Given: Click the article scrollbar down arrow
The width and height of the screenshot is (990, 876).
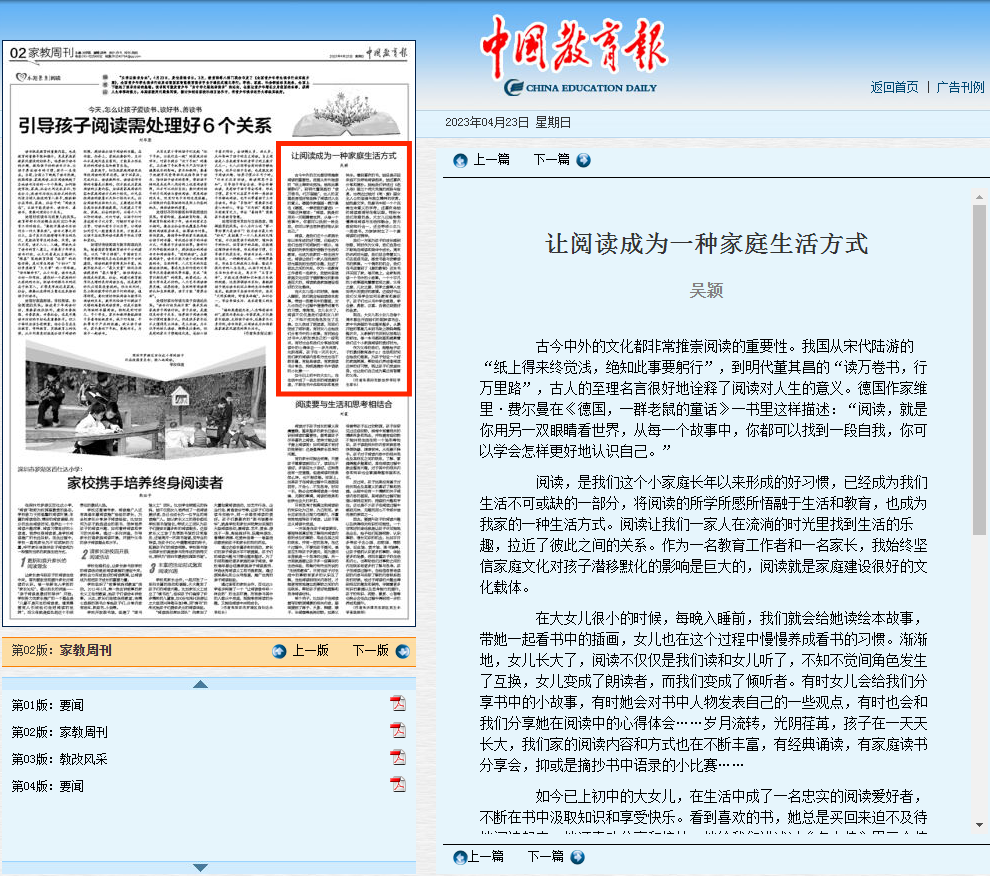Looking at the screenshot, I should pos(979,825).
